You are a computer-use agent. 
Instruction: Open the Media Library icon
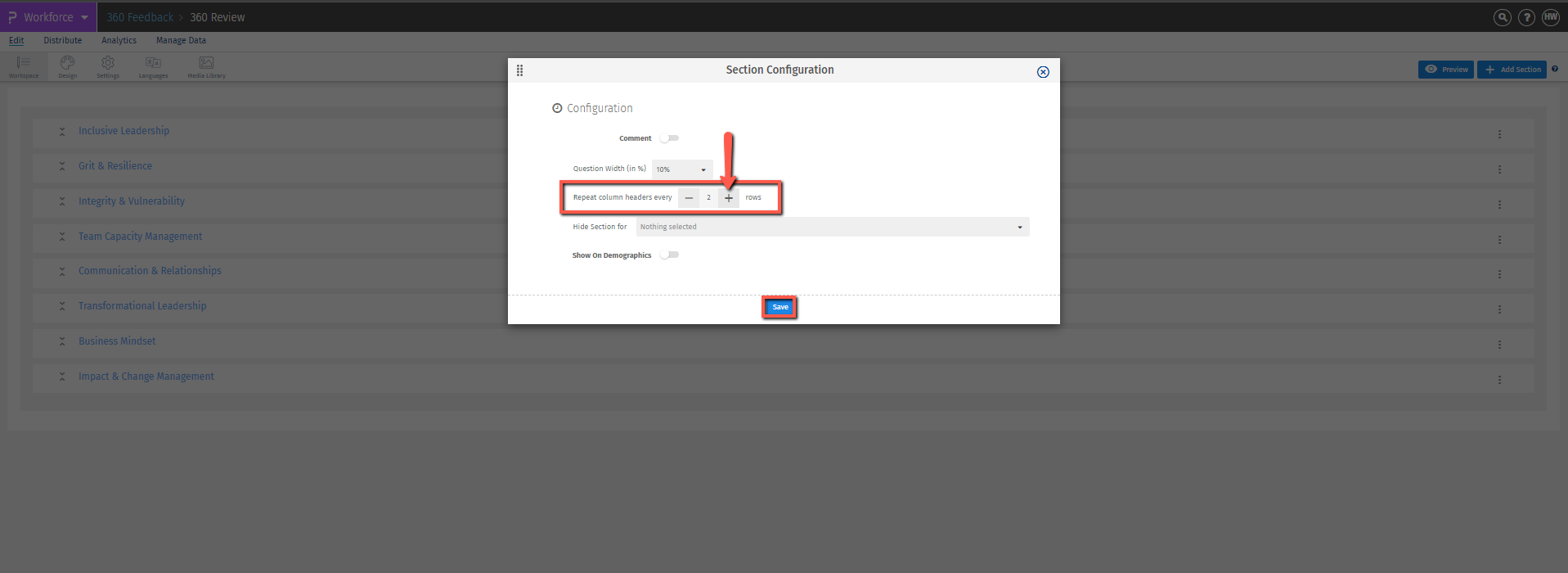tap(206, 66)
